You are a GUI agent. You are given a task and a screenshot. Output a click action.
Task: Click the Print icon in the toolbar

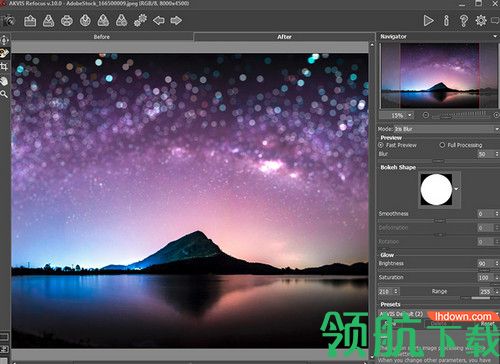(67, 21)
